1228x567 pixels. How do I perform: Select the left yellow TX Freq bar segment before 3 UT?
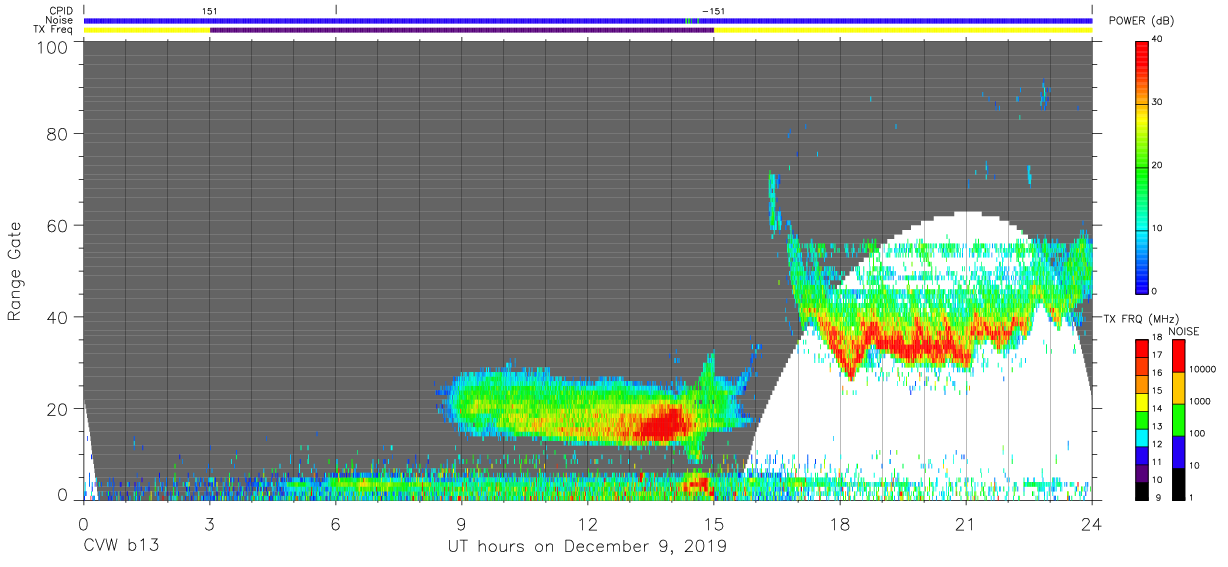pos(147,30)
